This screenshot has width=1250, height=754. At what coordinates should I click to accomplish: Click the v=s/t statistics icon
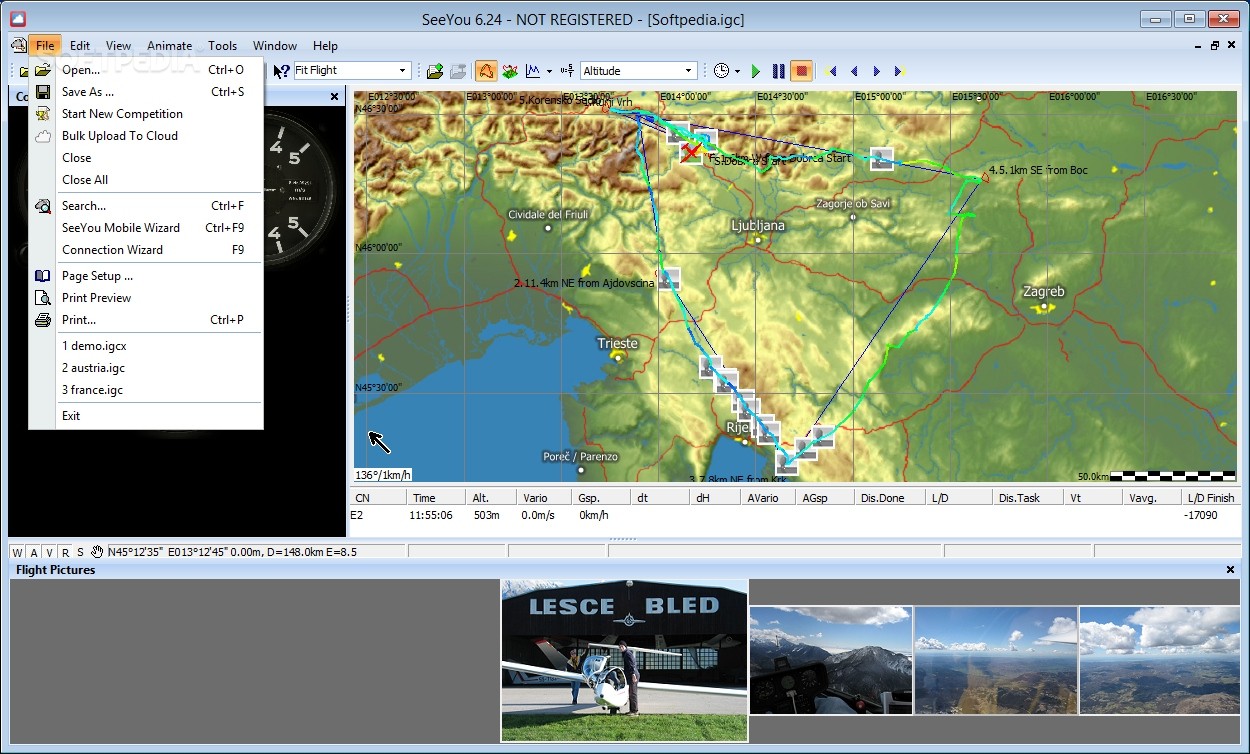(x=567, y=71)
